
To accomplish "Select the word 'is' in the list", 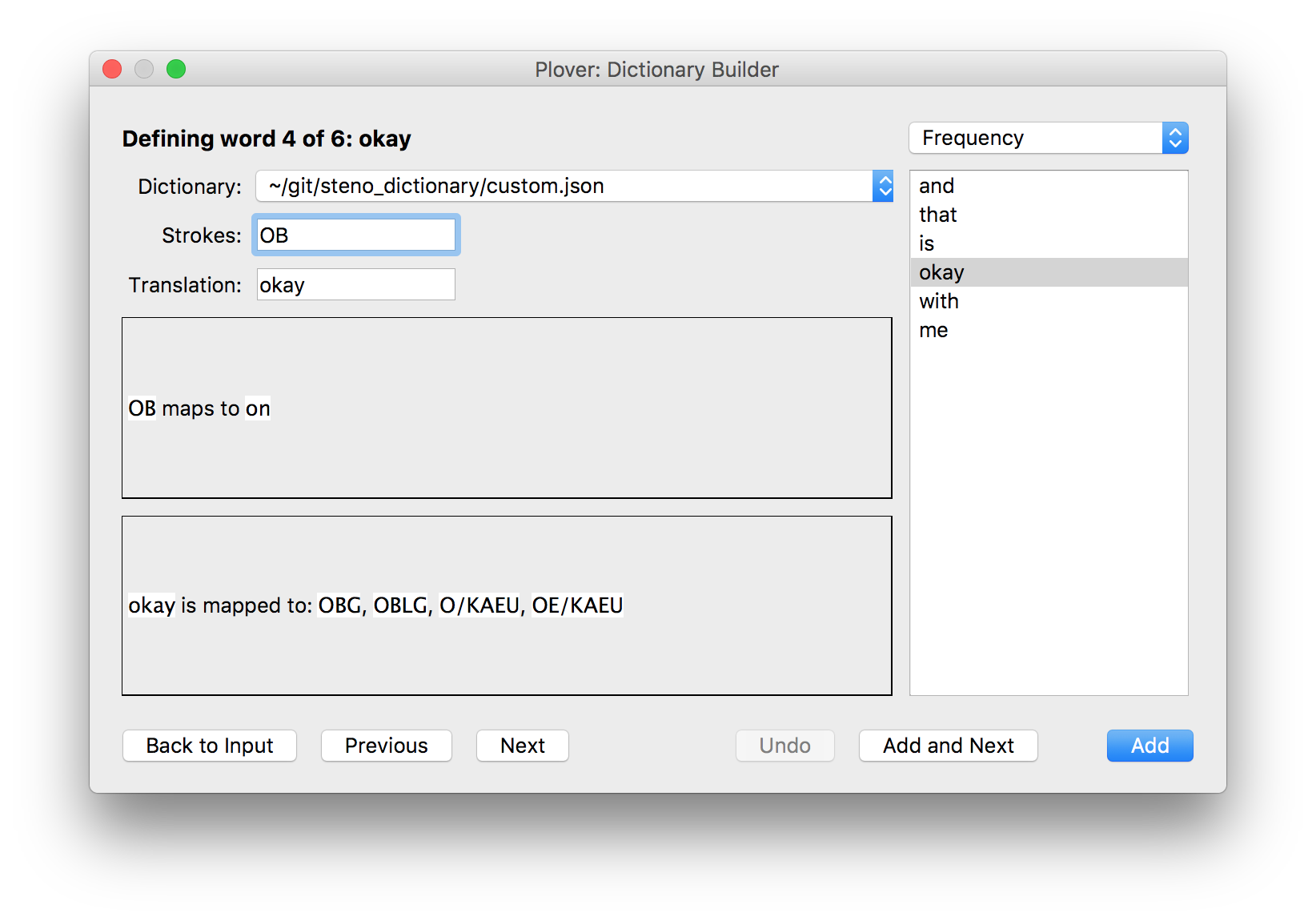I will [926, 243].
